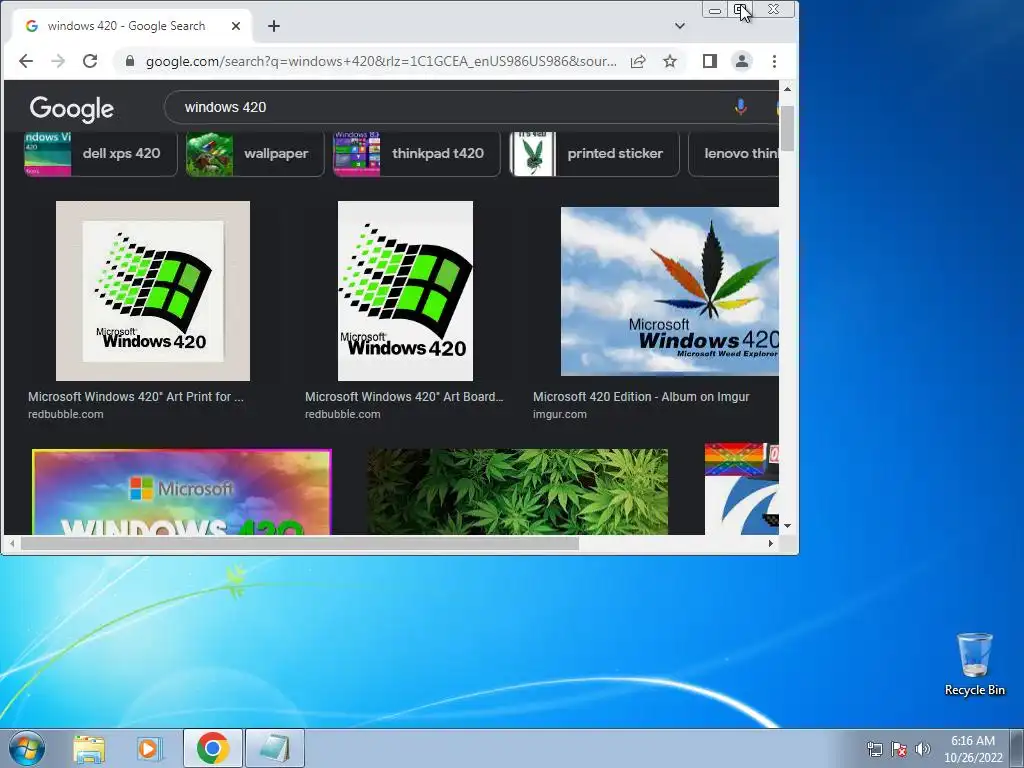Open the Chrome profile menu
This screenshot has height=768, width=1024.
pyautogui.click(x=742, y=61)
